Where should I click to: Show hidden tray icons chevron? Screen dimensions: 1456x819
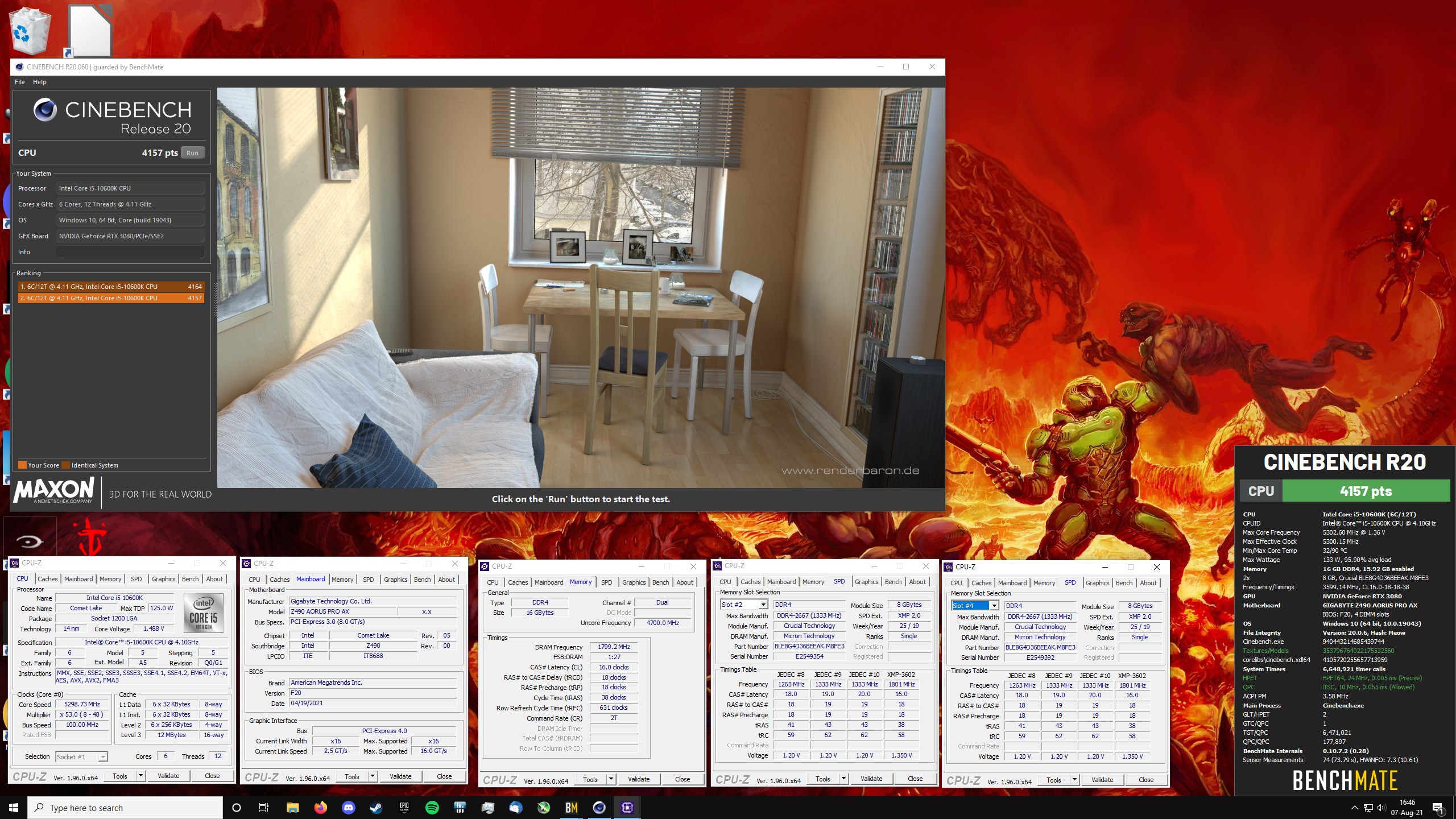(x=1354, y=808)
